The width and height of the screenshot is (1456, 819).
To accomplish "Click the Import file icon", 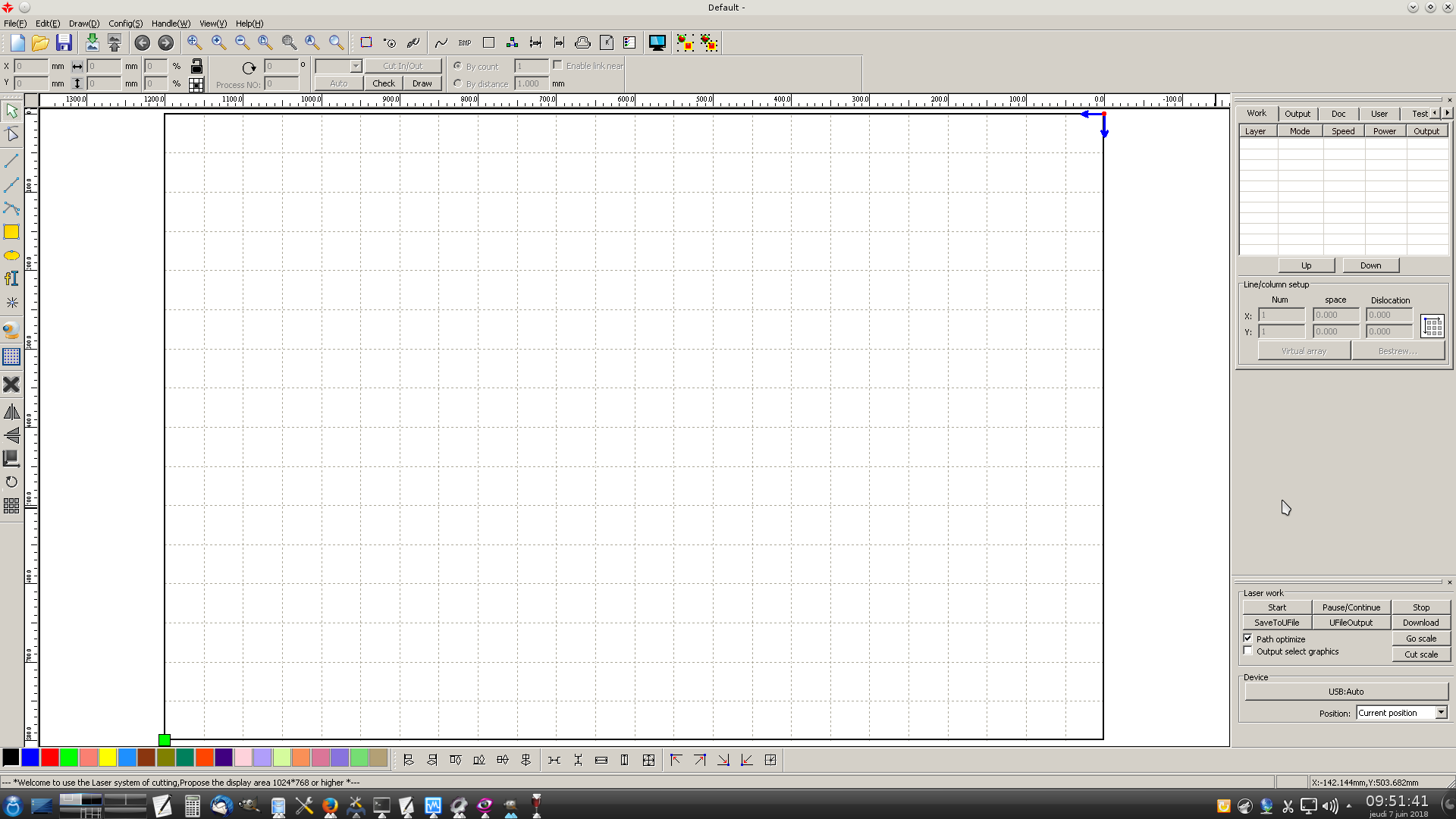I will pyautogui.click(x=92, y=42).
